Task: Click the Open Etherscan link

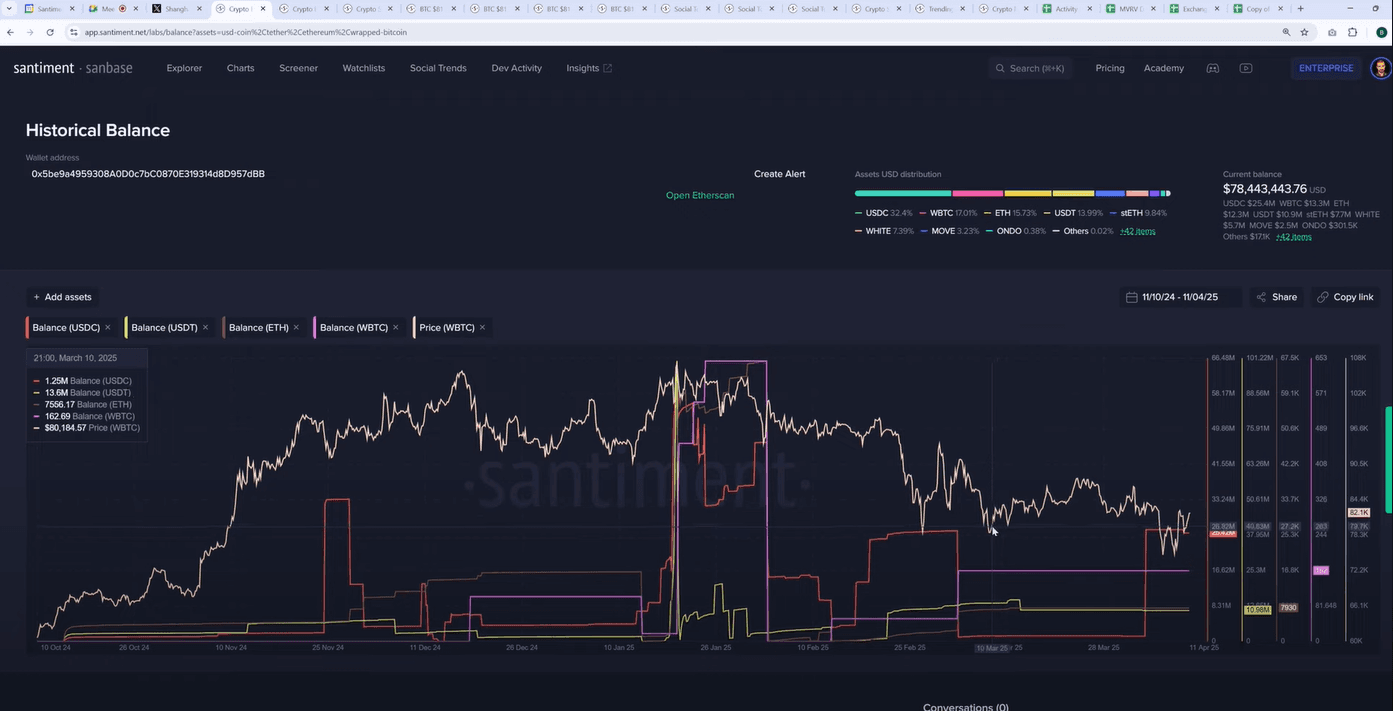Action: [700, 195]
